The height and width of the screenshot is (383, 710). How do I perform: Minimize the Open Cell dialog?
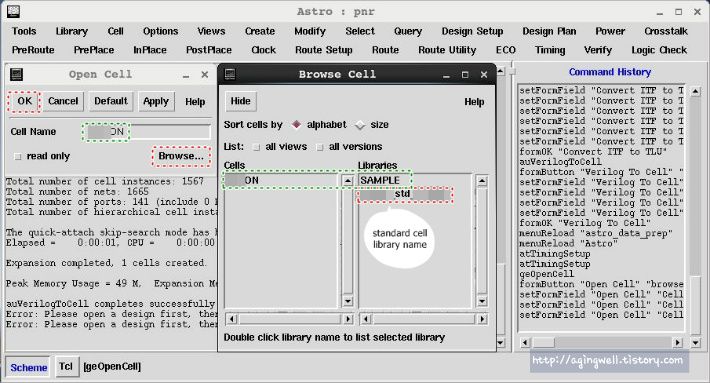click(186, 75)
